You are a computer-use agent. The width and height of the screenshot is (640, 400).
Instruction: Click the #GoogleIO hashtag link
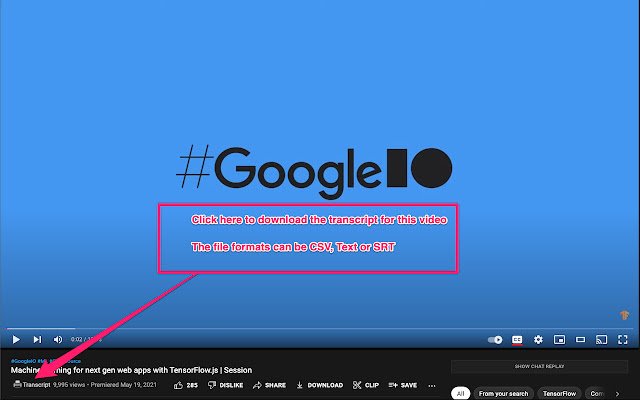click(x=23, y=361)
